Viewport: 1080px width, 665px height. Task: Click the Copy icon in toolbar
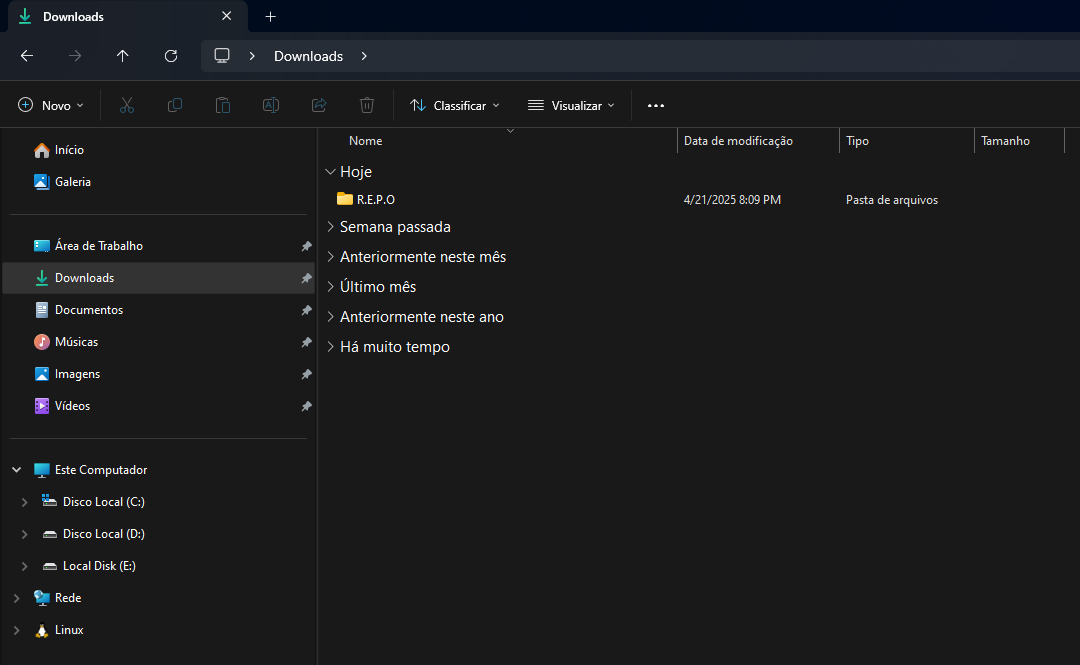pyautogui.click(x=175, y=105)
